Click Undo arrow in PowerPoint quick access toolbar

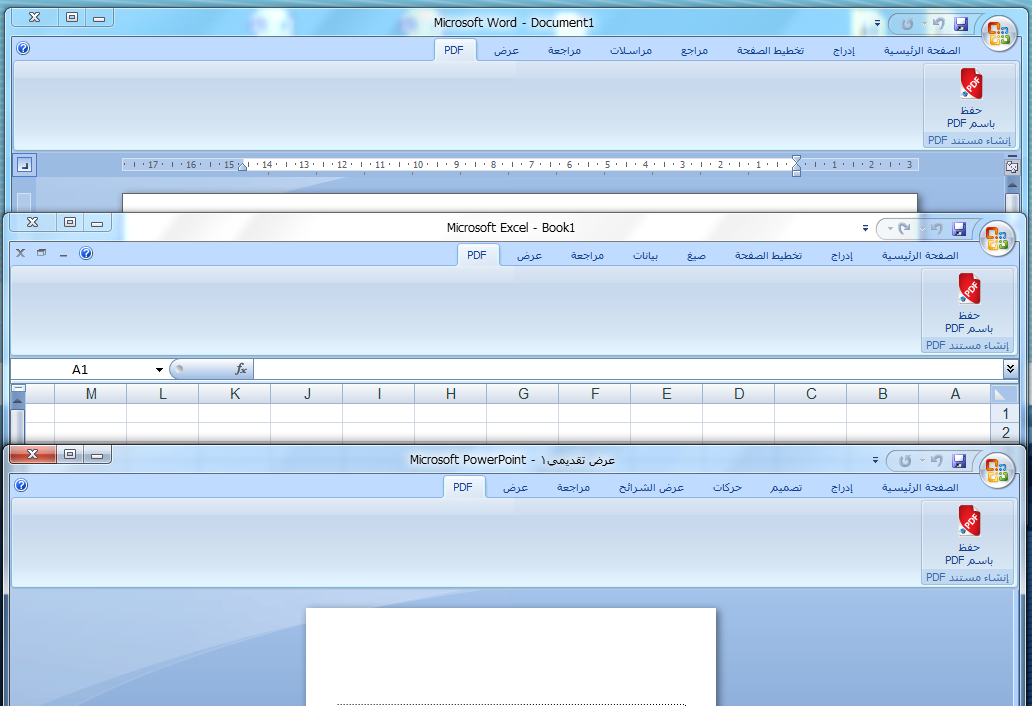(936, 461)
